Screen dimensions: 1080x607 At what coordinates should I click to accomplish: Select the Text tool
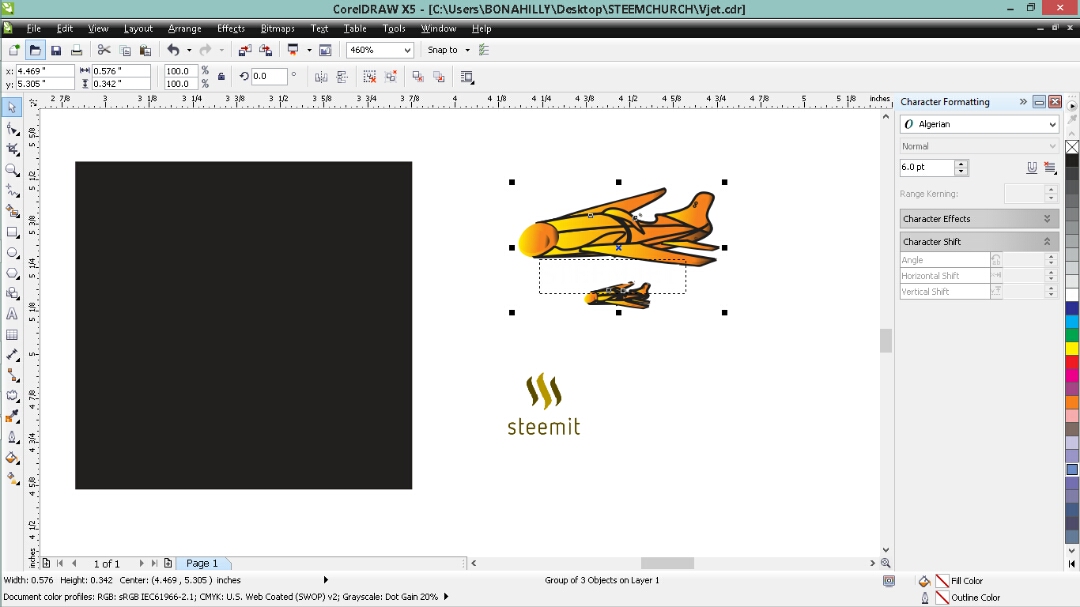pyautogui.click(x=12, y=314)
